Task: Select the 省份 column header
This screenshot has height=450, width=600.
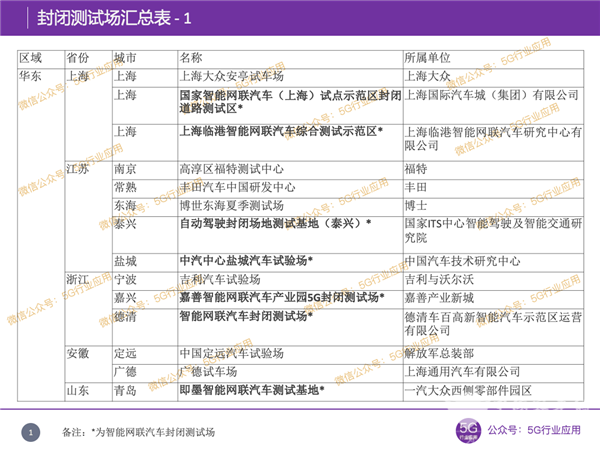Action: point(77,58)
